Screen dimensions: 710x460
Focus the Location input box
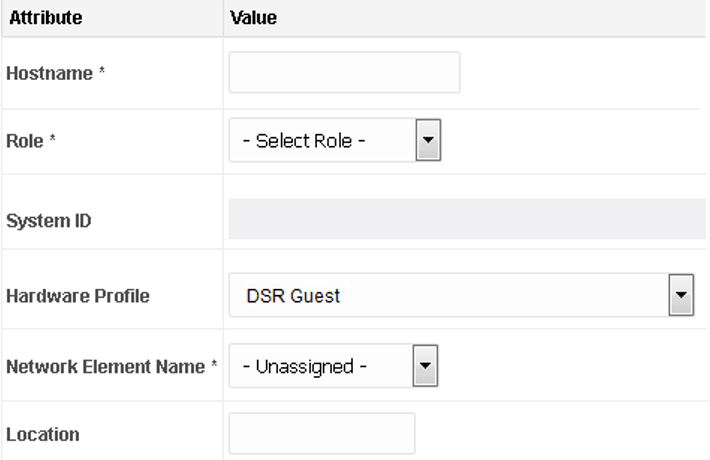[x=322, y=434]
